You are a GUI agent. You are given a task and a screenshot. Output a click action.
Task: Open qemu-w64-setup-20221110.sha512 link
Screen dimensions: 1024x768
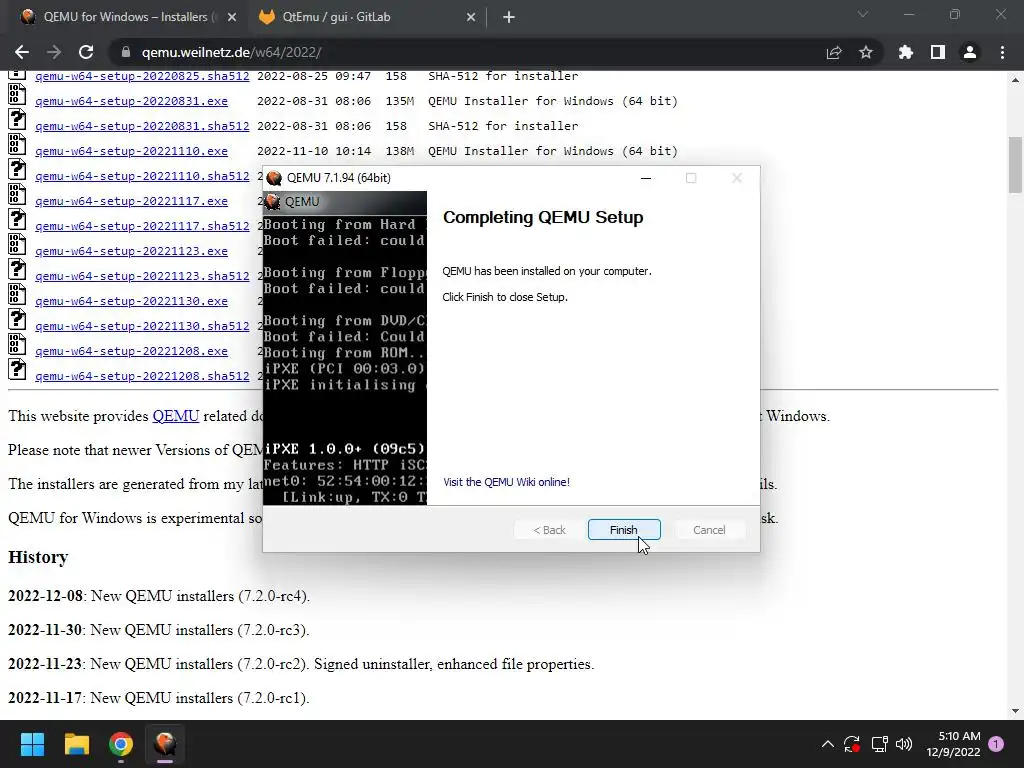(x=142, y=176)
